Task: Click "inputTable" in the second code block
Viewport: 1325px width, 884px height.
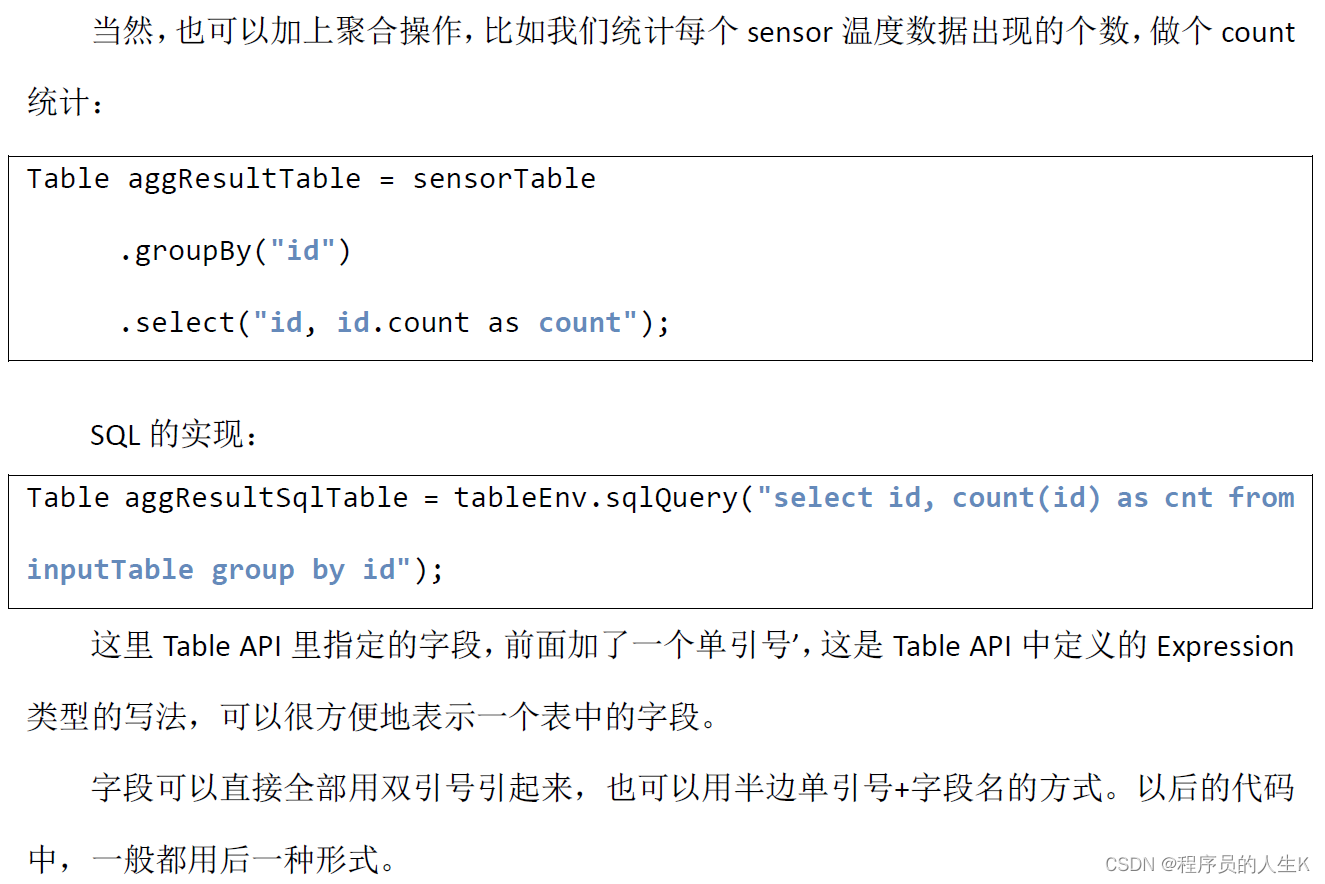Action: click(x=110, y=570)
